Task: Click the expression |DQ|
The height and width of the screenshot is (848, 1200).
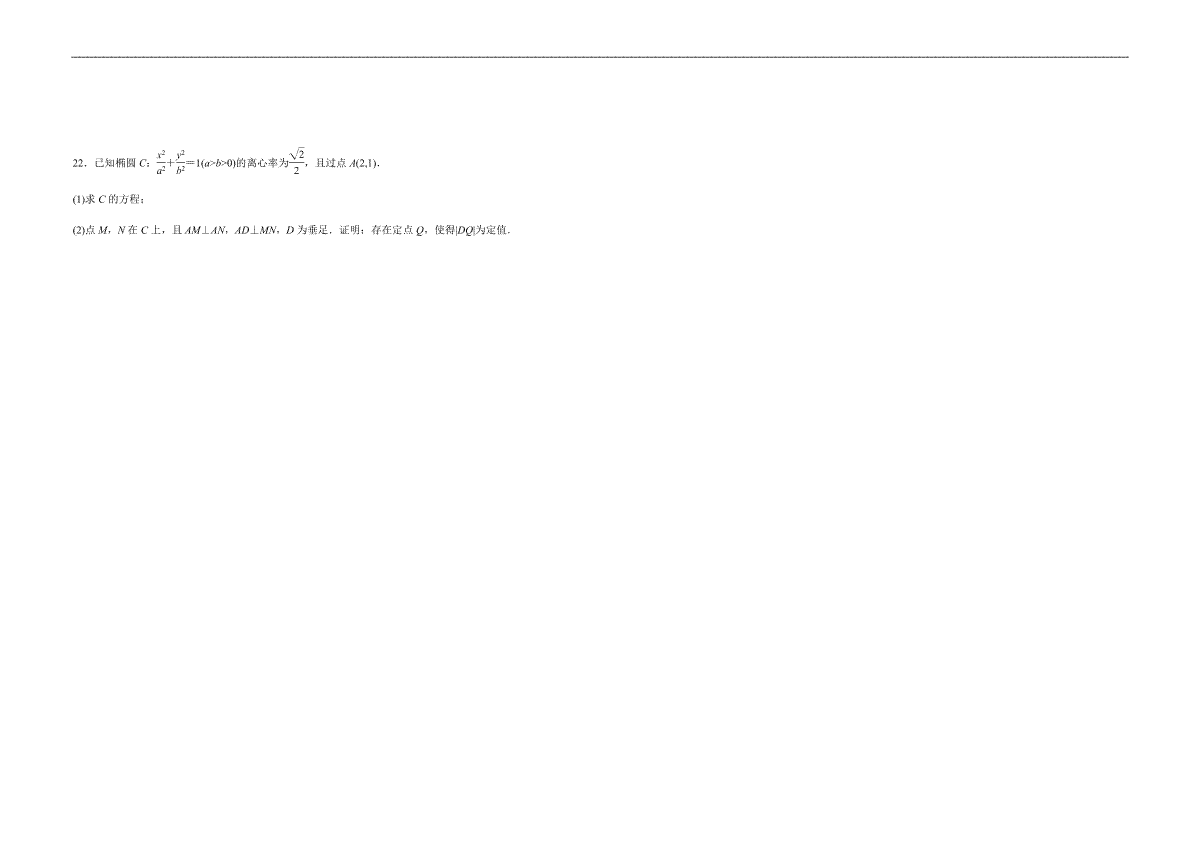Action: coord(466,230)
